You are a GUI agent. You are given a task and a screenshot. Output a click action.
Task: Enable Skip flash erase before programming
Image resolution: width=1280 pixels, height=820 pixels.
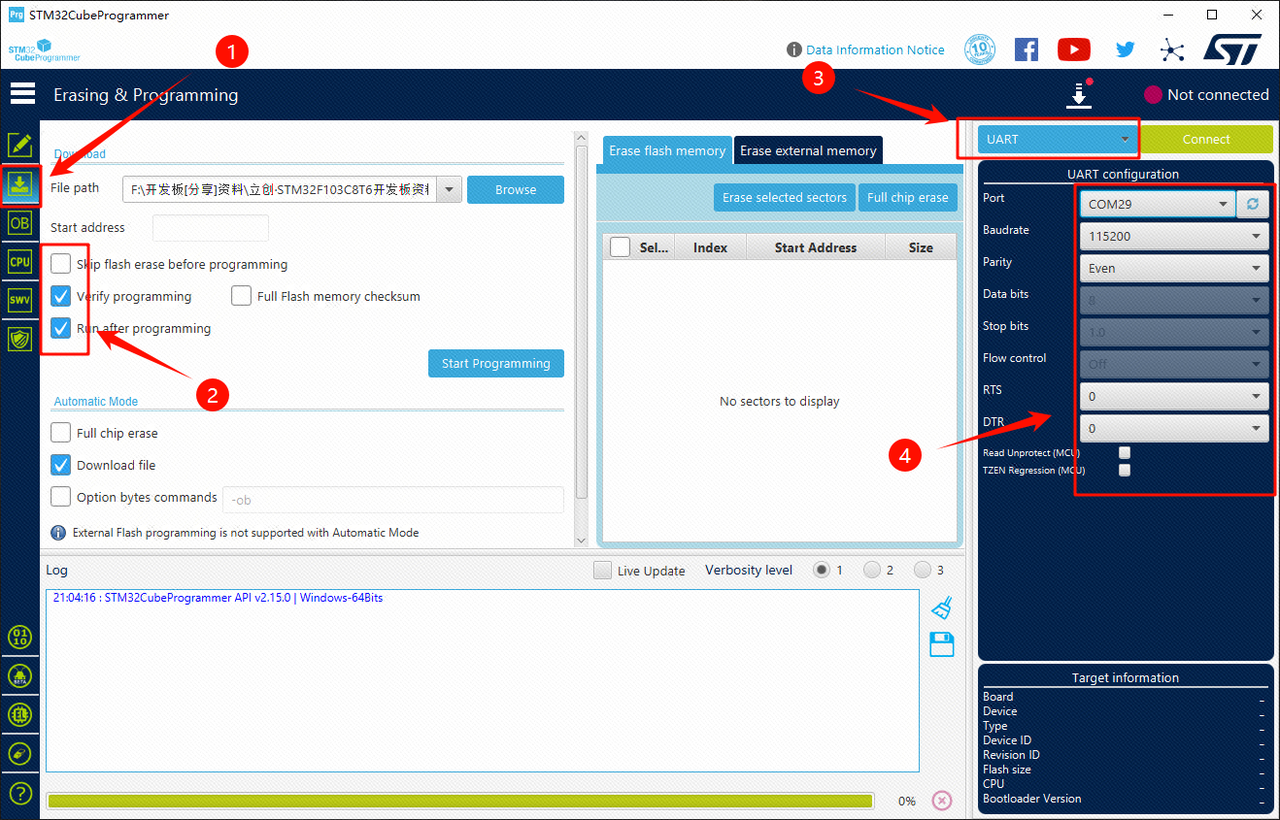coord(61,264)
